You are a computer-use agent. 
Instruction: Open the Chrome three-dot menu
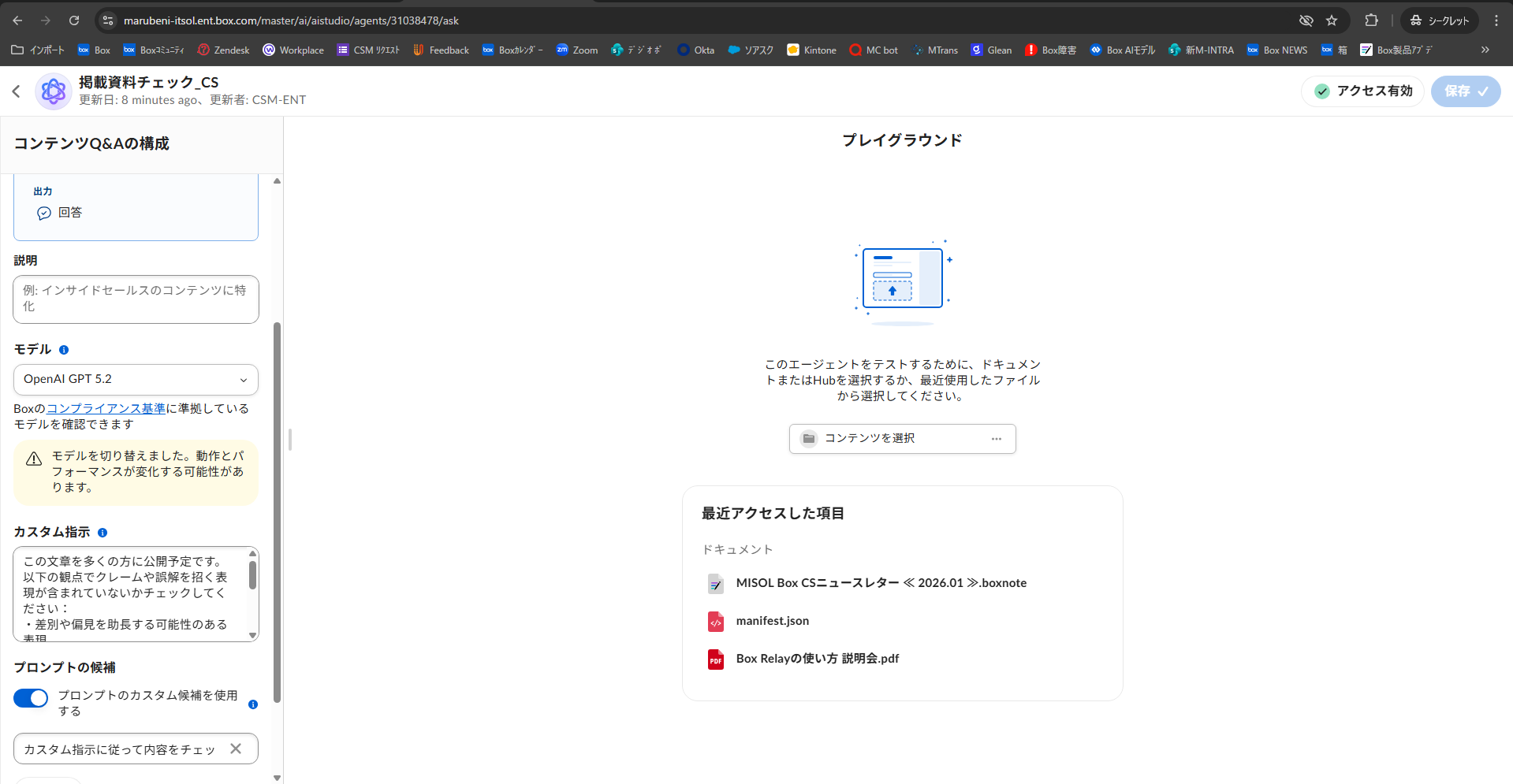click(x=1496, y=20)
